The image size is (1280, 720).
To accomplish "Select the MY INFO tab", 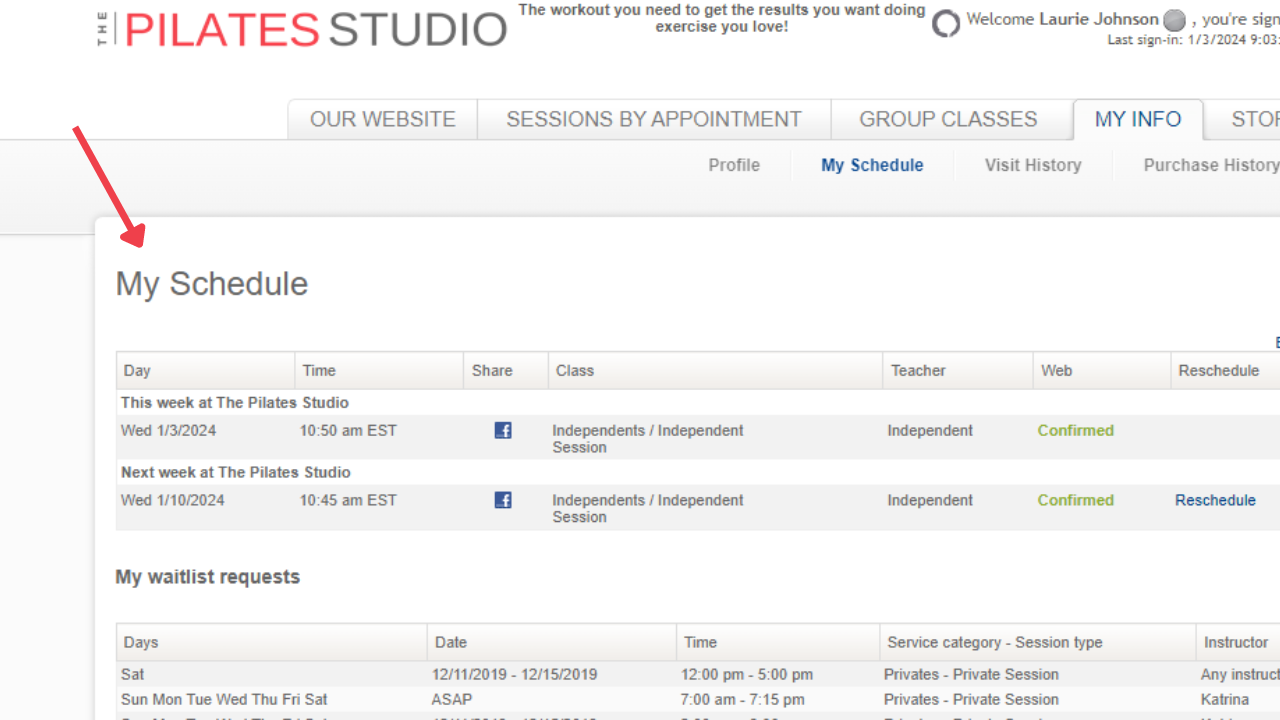I will (1138, 120).
